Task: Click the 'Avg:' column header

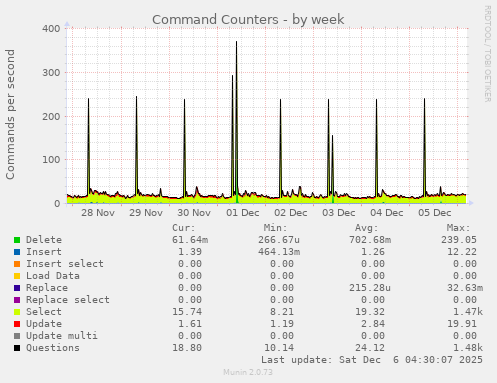Action: tap(367, 228)
